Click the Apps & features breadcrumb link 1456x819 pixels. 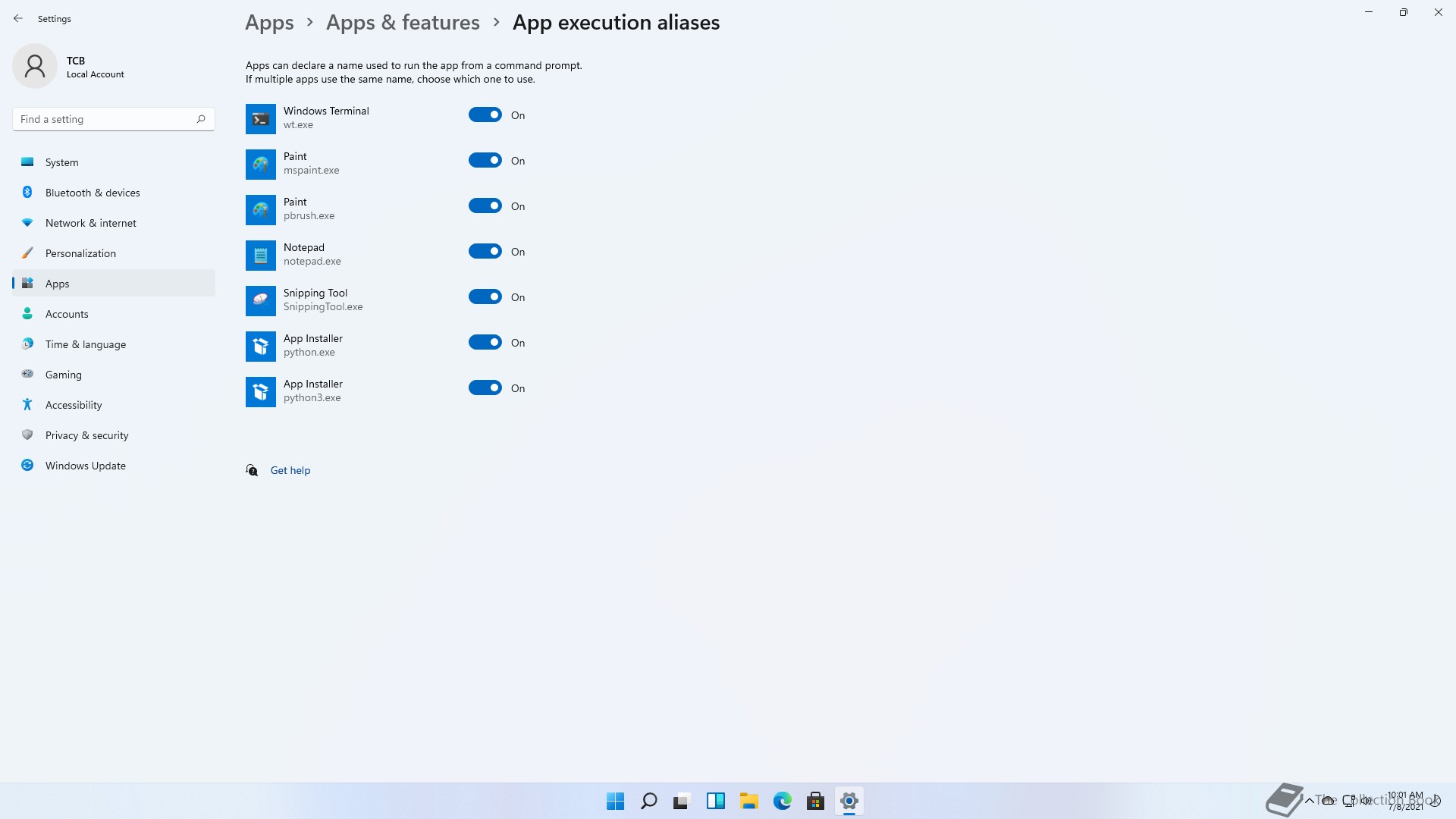[403, 23]
